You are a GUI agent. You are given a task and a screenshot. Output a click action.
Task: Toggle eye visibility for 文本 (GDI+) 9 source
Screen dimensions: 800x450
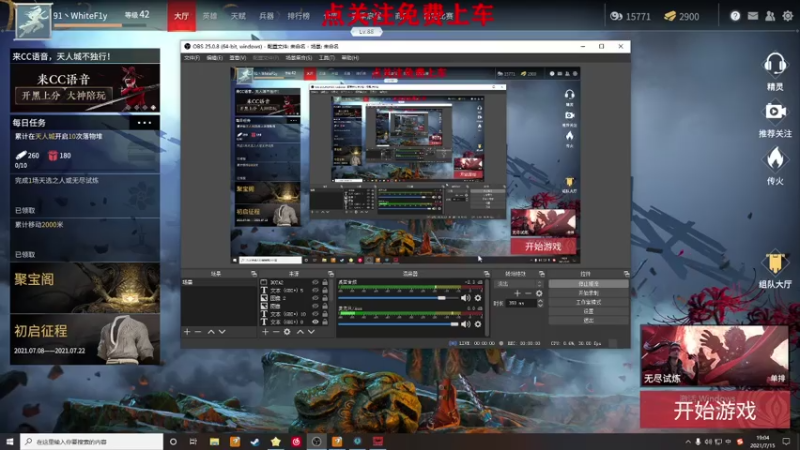click(x=315, y=322)
